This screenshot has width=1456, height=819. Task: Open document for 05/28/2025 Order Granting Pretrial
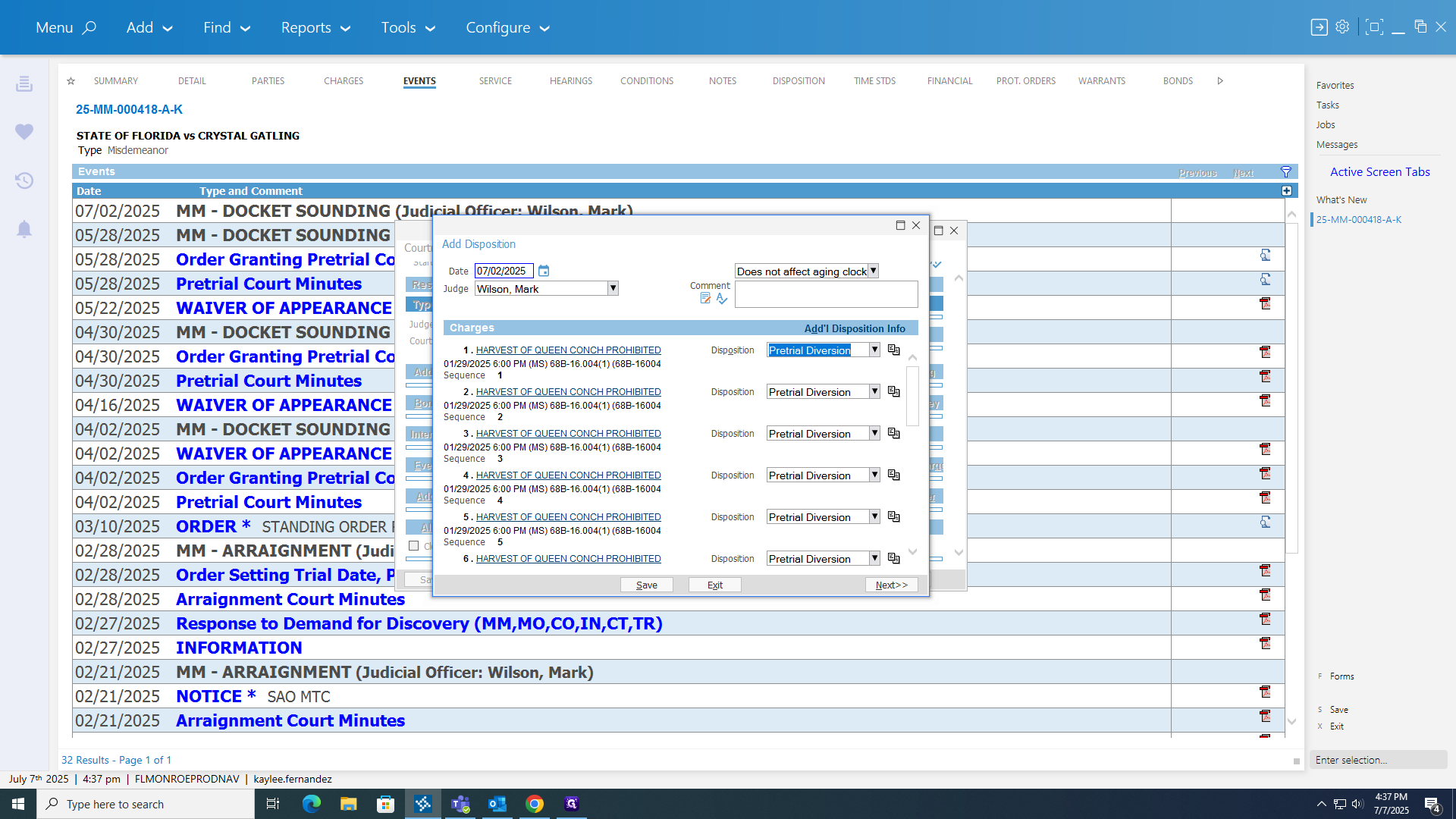tap(1265, 256)
